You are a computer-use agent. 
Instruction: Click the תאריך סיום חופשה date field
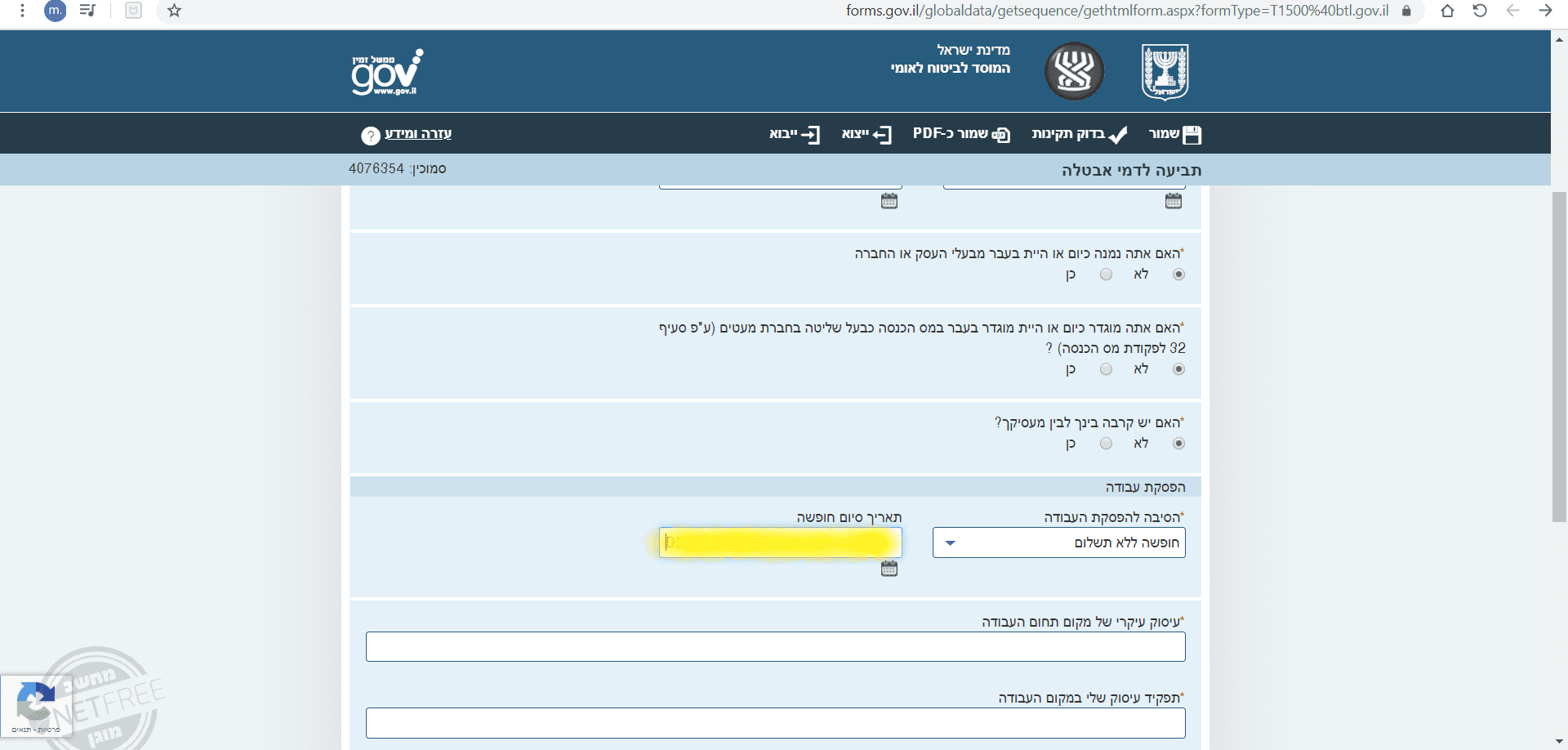[x=781, y=542]
